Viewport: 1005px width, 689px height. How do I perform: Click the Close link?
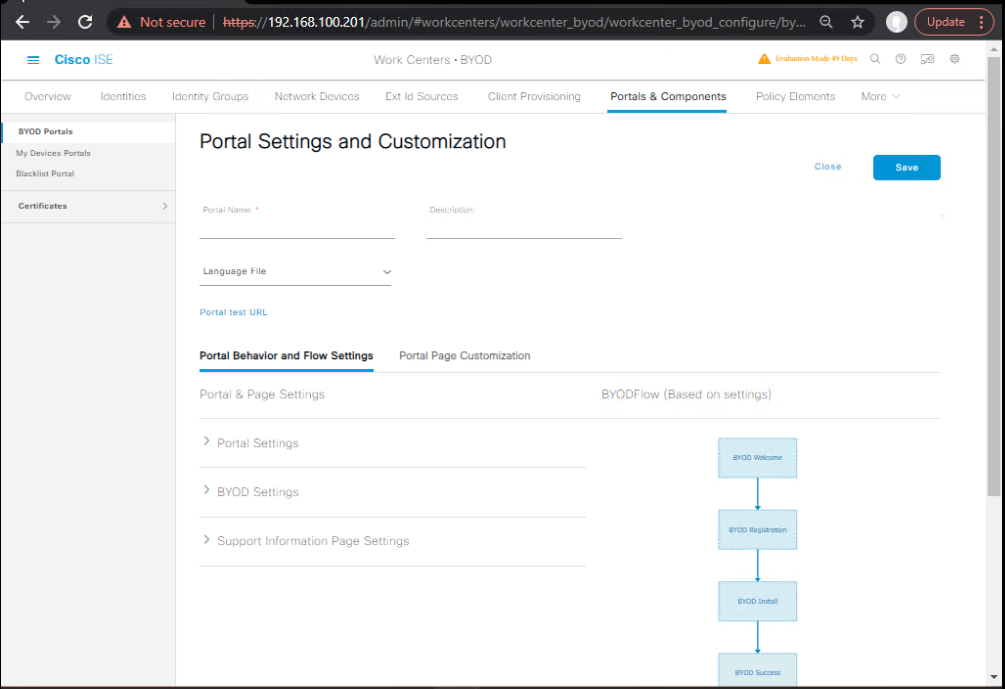pyautogui.click(x=827, y=167)
